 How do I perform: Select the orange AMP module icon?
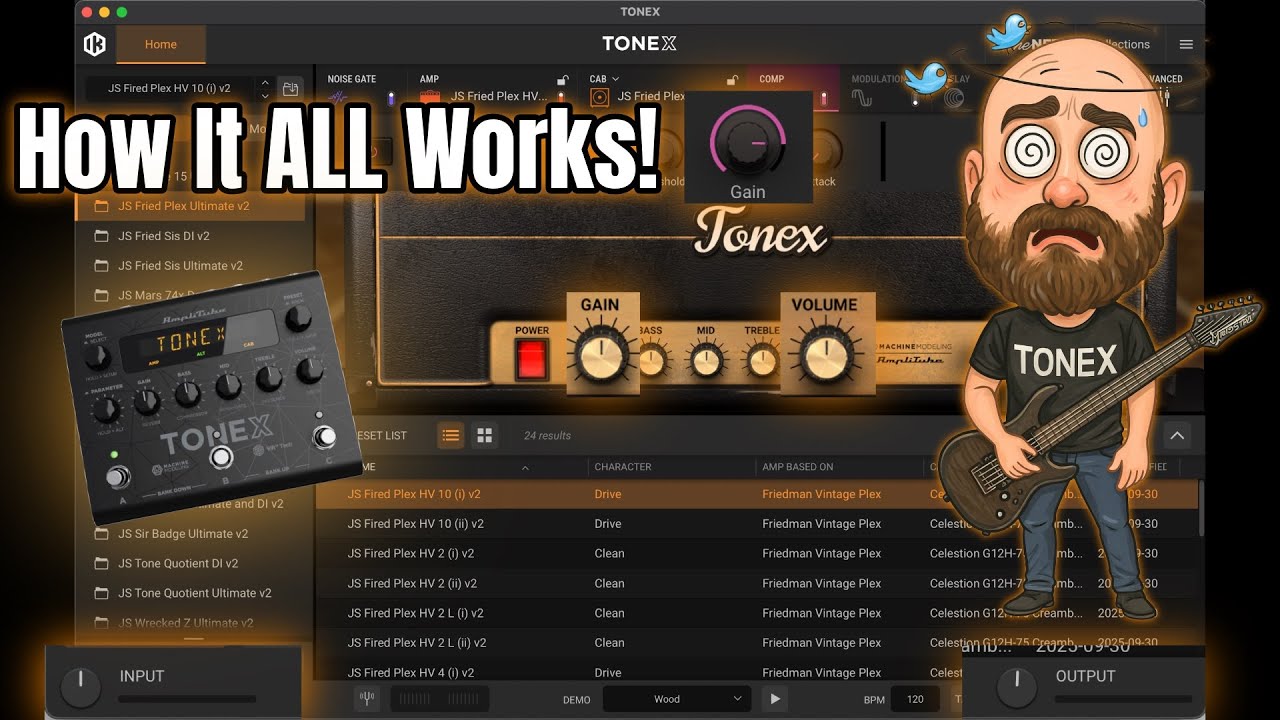[x=430, y=97]
